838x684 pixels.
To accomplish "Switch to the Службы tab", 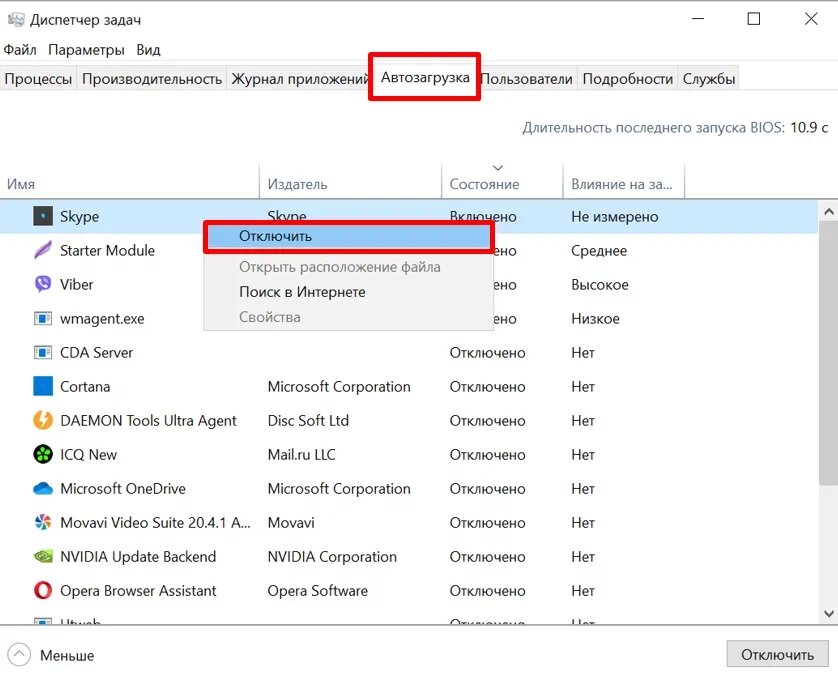I will click(709, 79).
